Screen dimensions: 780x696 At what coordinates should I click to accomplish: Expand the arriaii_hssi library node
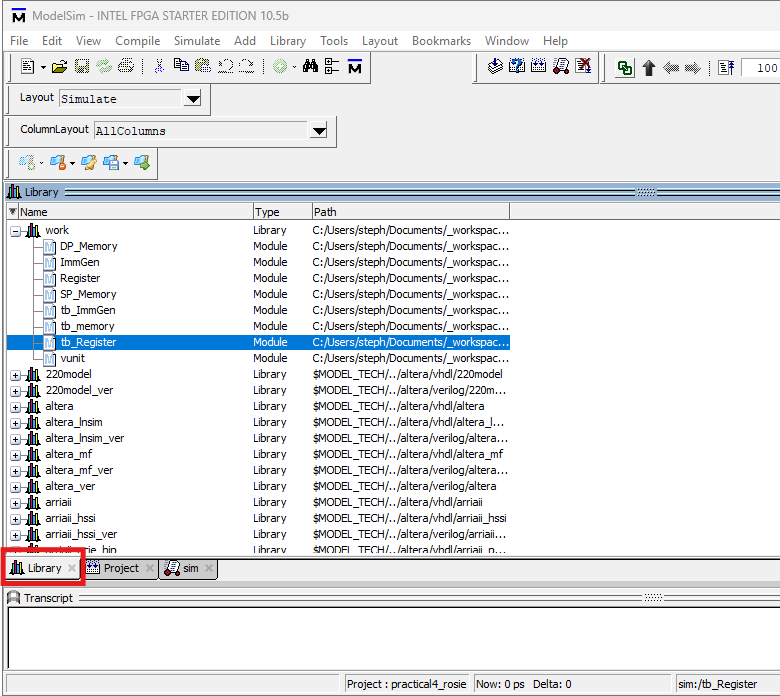15,519
